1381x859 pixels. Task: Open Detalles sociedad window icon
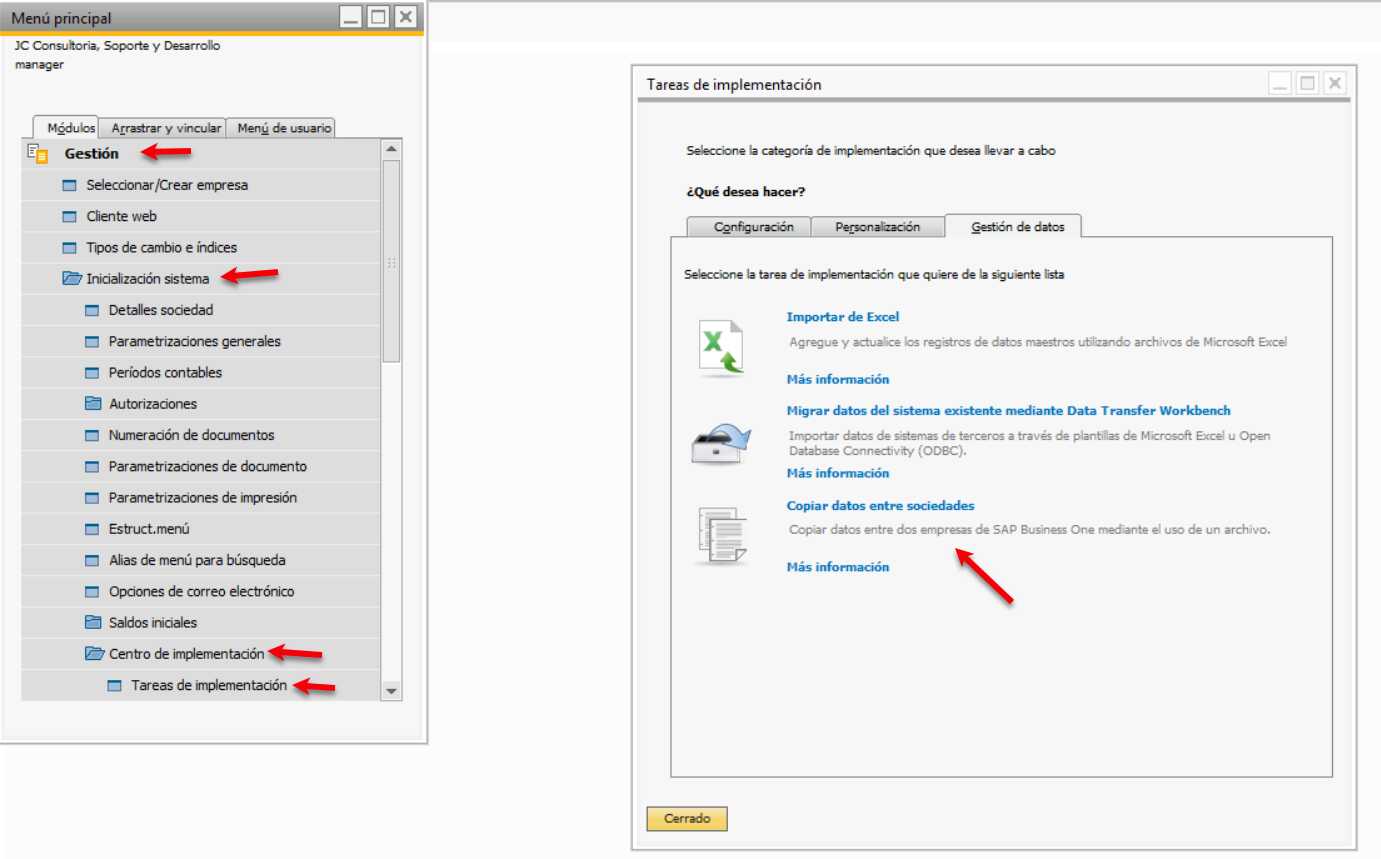92,310
